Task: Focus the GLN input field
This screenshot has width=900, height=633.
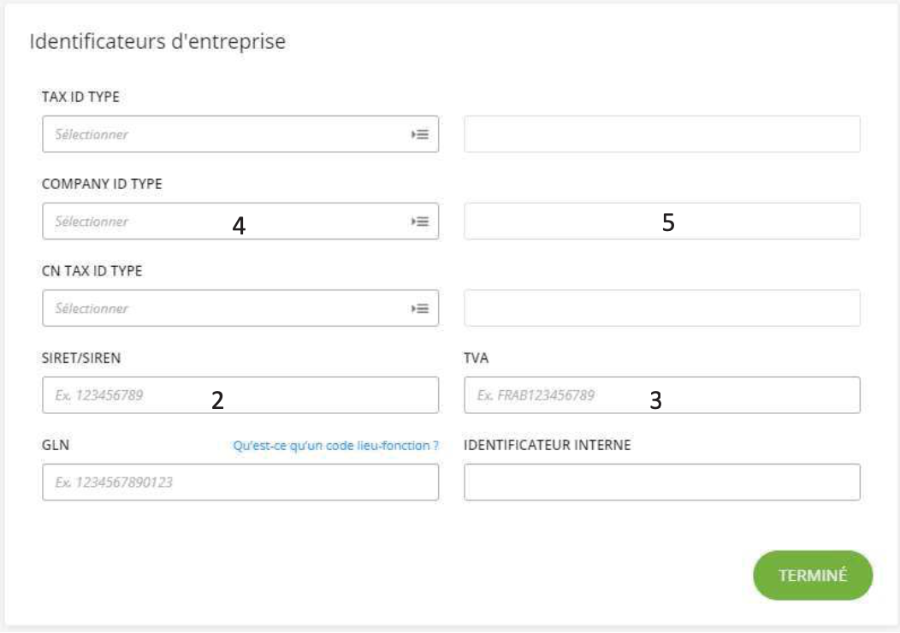Action: coord(240,483)
